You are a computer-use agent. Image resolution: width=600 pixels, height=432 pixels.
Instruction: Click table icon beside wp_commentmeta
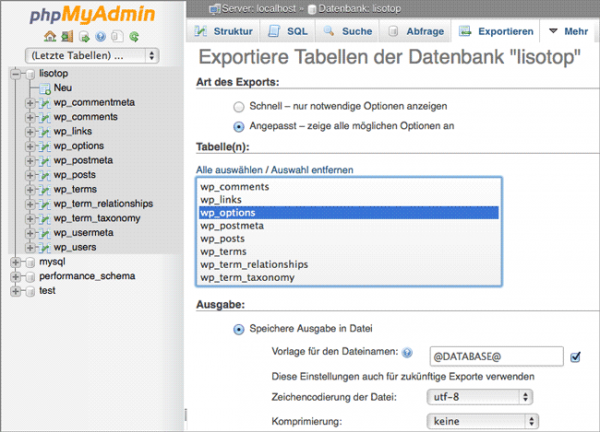click(x=45, y=103)
